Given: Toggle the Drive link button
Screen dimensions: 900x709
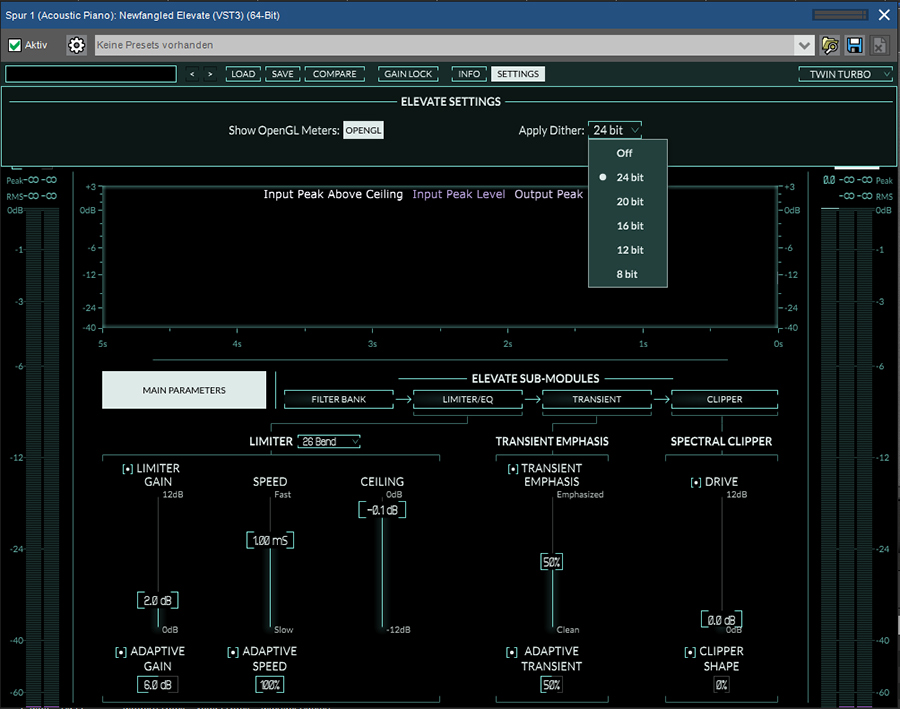Looking at the screenshot, I should (x=696, y=482).
